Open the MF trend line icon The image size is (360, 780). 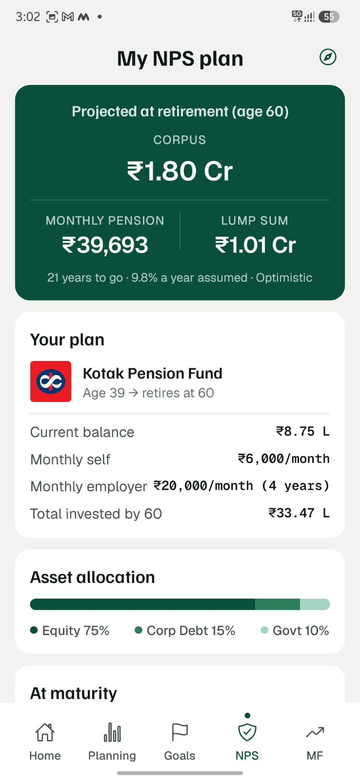click(315, 732)
